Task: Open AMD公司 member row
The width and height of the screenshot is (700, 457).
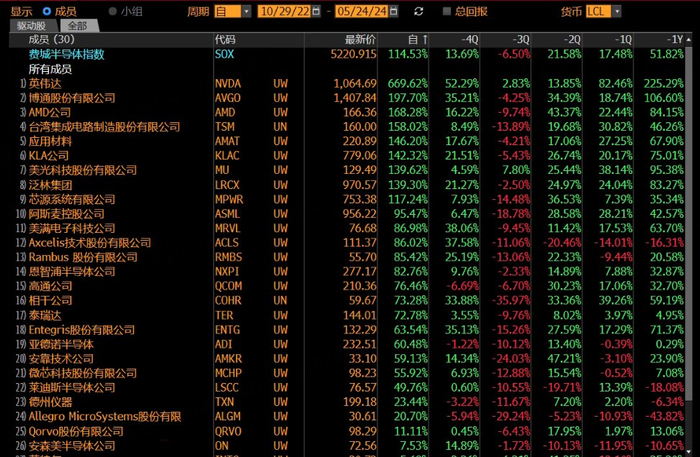Action: click(49, 112)
